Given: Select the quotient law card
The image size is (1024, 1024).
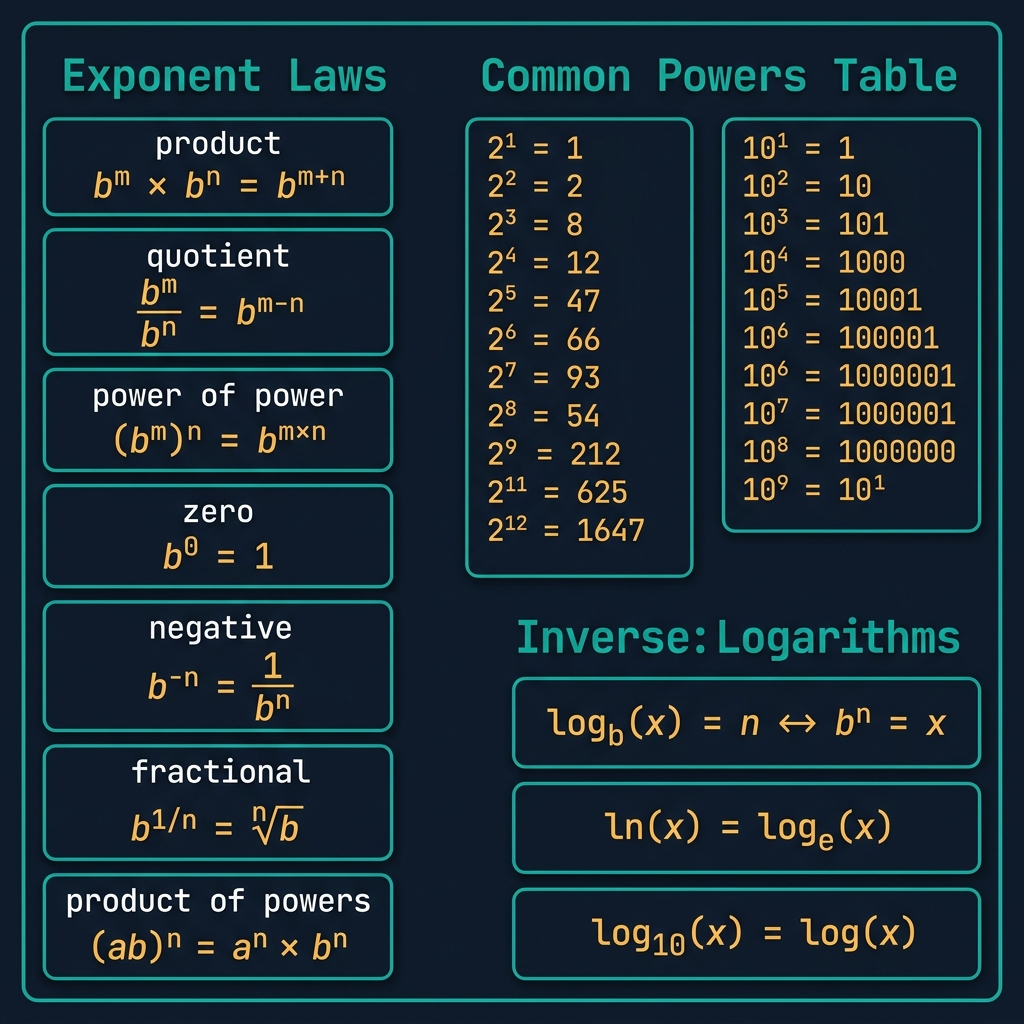Looking at the screenshot, I should (218, 292).
